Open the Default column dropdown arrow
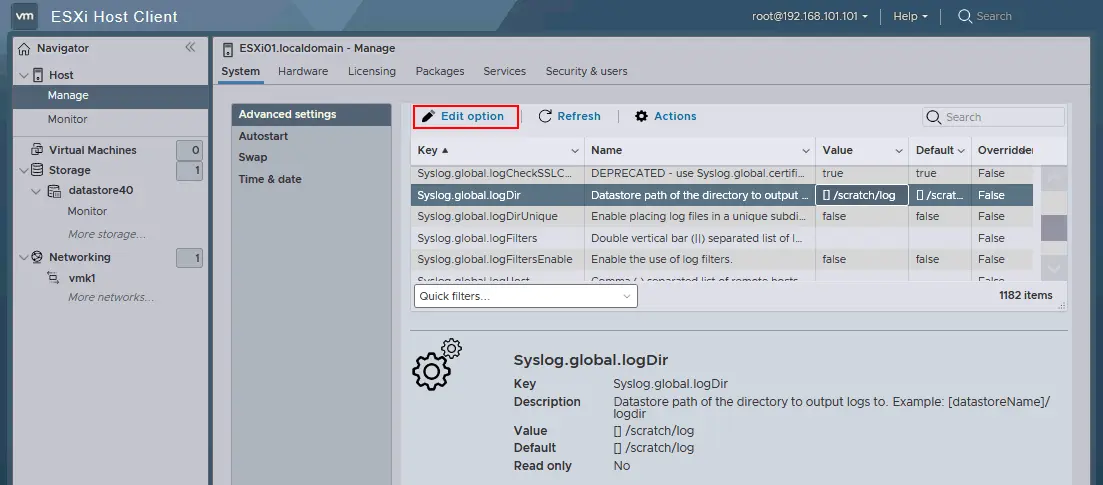Image resolution: width=1103 pixels, height=485 pixels. 961,151
